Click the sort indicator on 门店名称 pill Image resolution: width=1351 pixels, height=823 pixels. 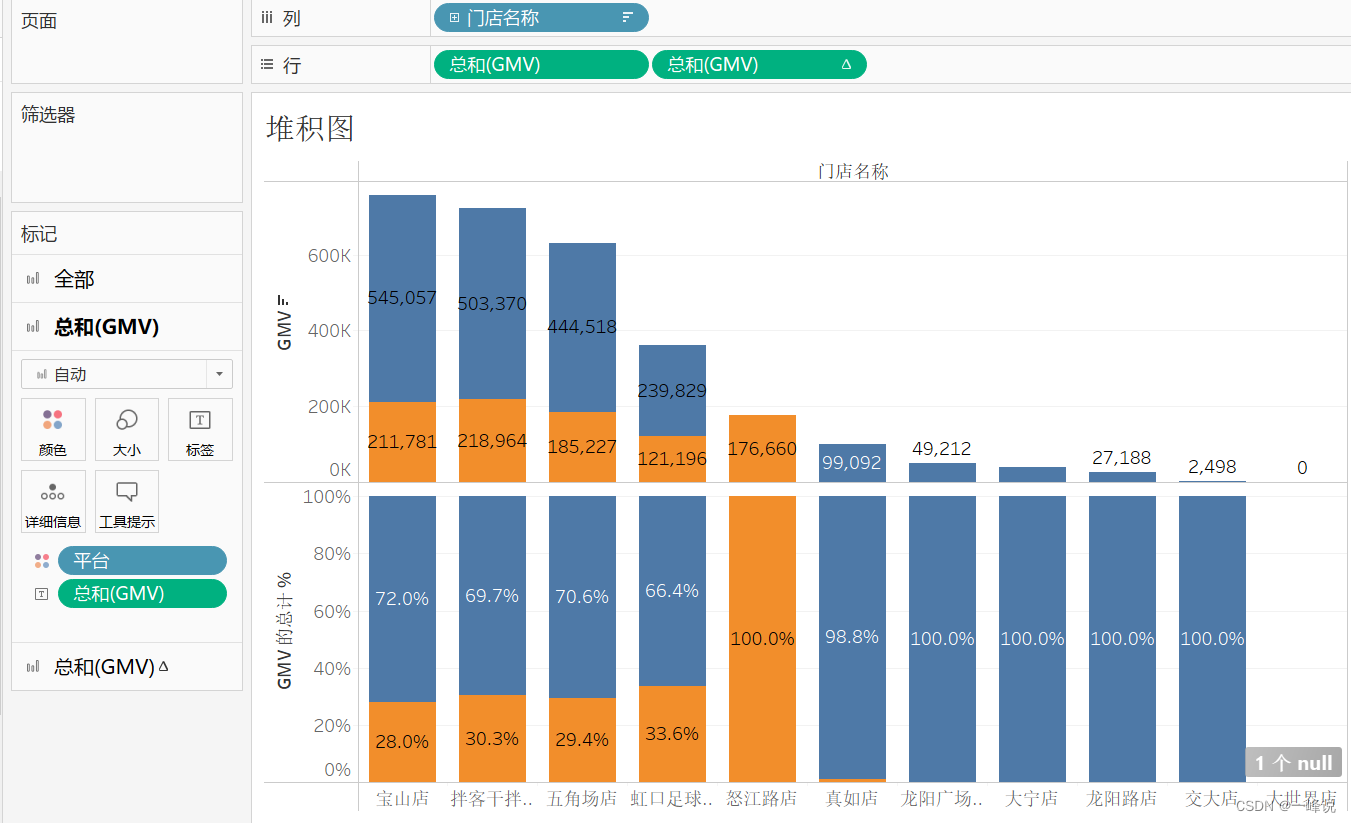pyautogui.click(x=628, y=17)
